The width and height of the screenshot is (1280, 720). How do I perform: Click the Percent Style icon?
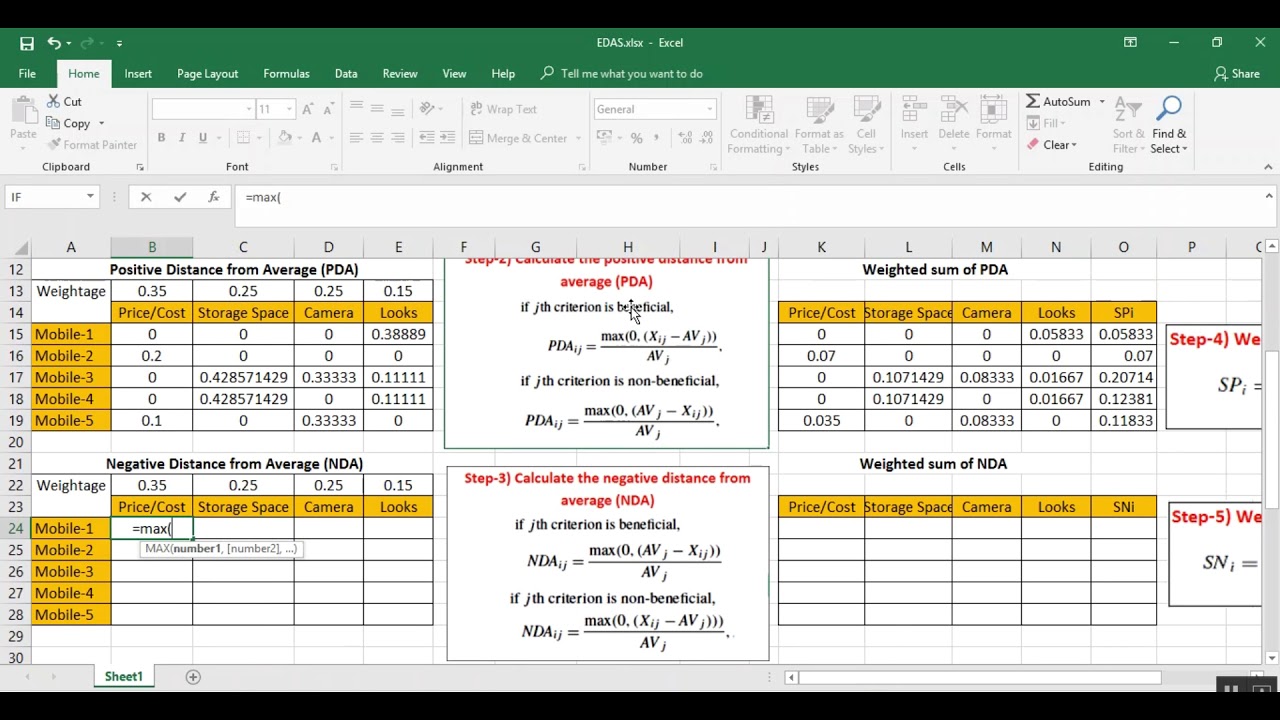[x=636, y=138]
